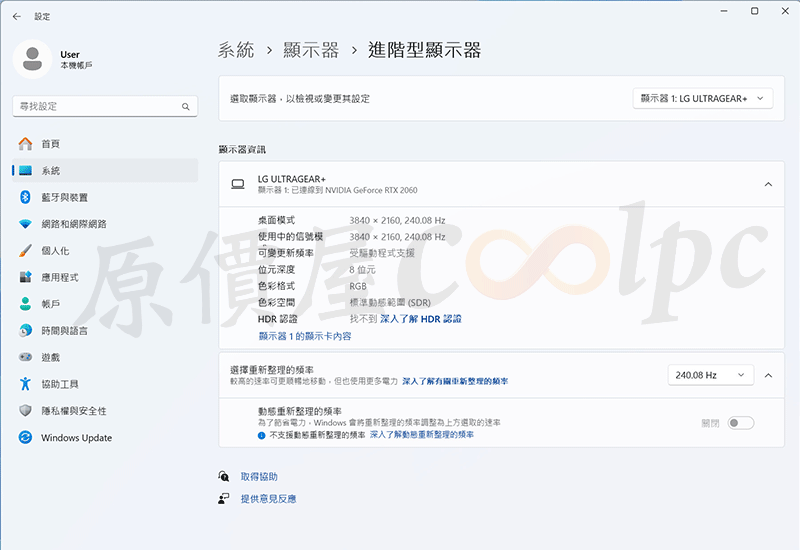Click the monitor icon beside LG ULTRAGEAR+
The height and width of the screenshot is (550, 800).
[238, 184]
